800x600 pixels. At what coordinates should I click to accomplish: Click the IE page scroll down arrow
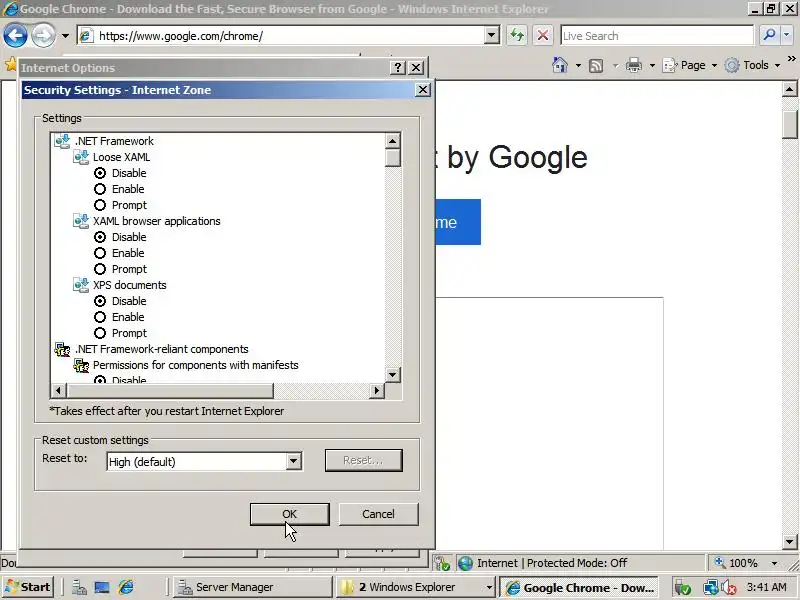(789, 542)
